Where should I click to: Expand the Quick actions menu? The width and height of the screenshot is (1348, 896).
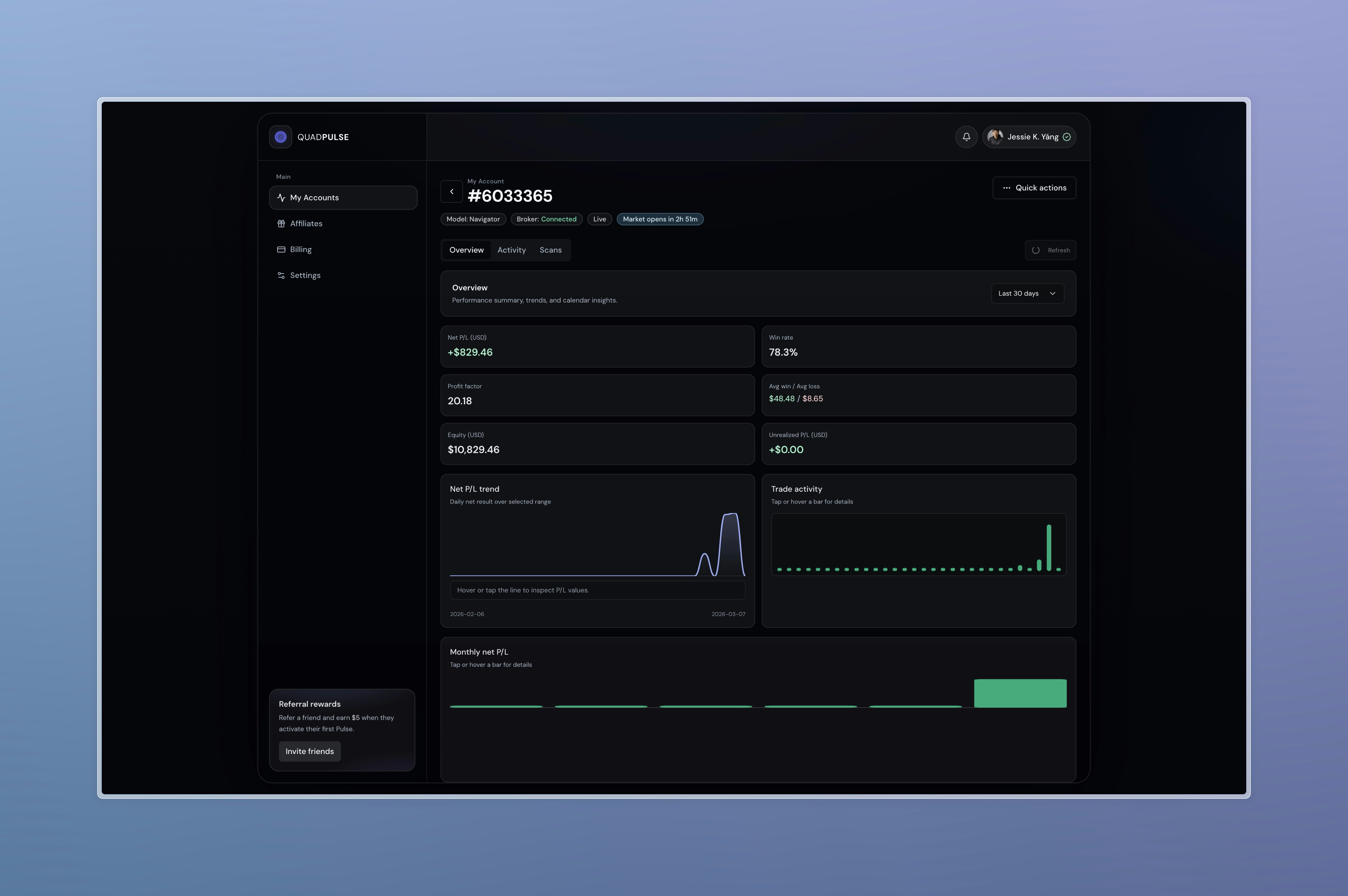coord(1034,187)
